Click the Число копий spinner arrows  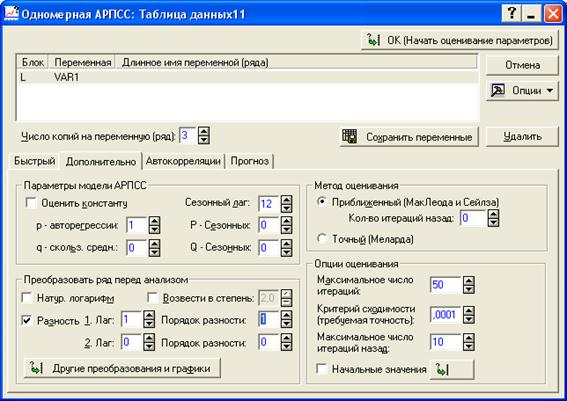(204, 136)
